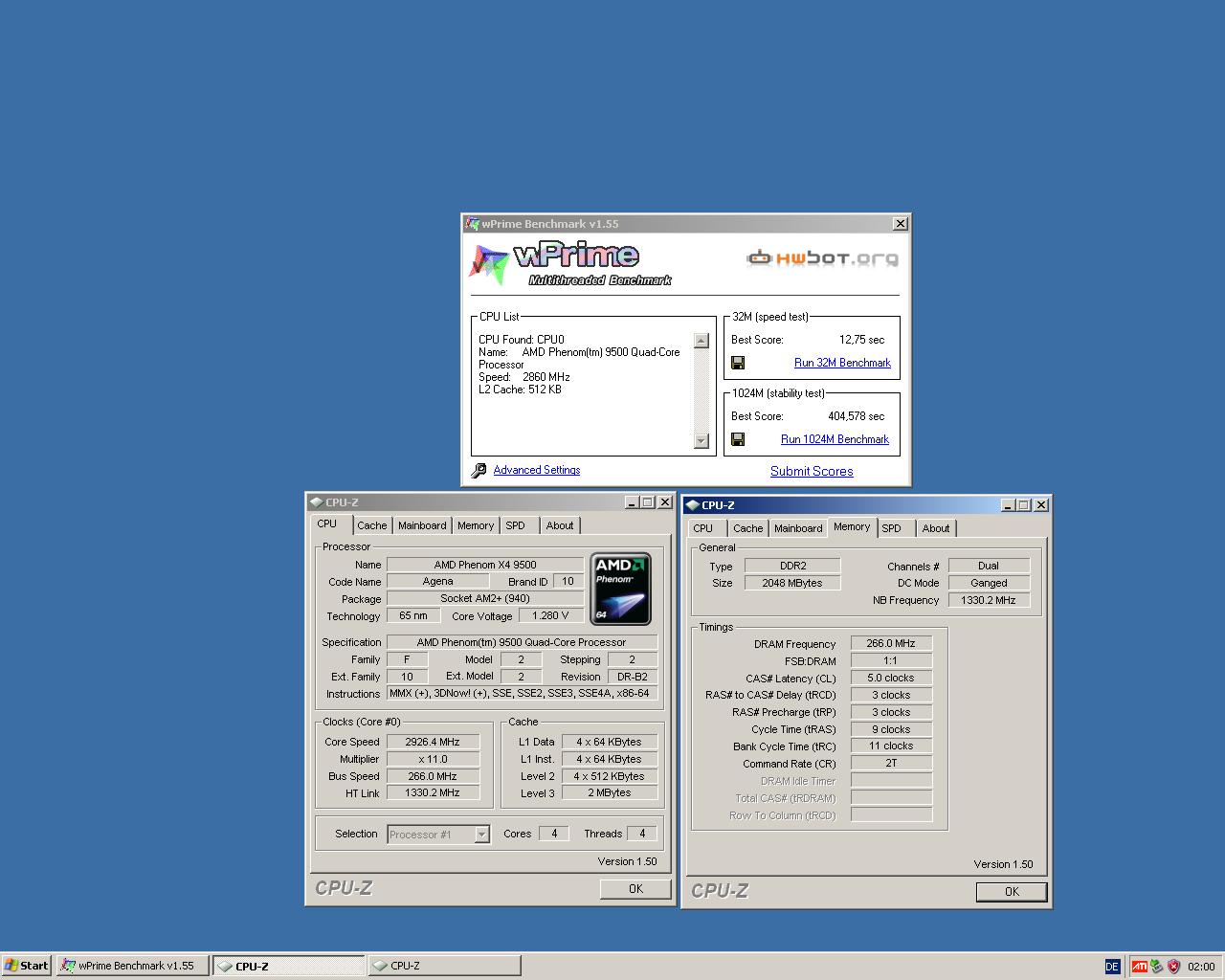Select About tab in left CPU-Z
The image size is (1225, 980).
[560, 525]
